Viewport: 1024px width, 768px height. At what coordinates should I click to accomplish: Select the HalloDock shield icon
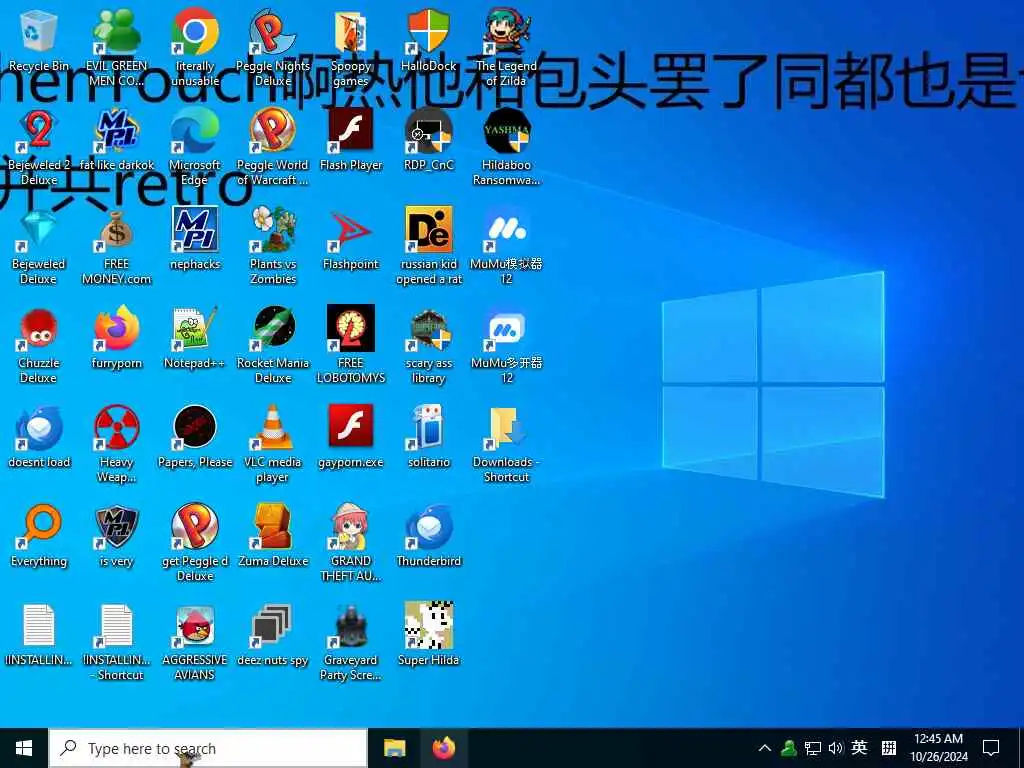pos(428,33)
